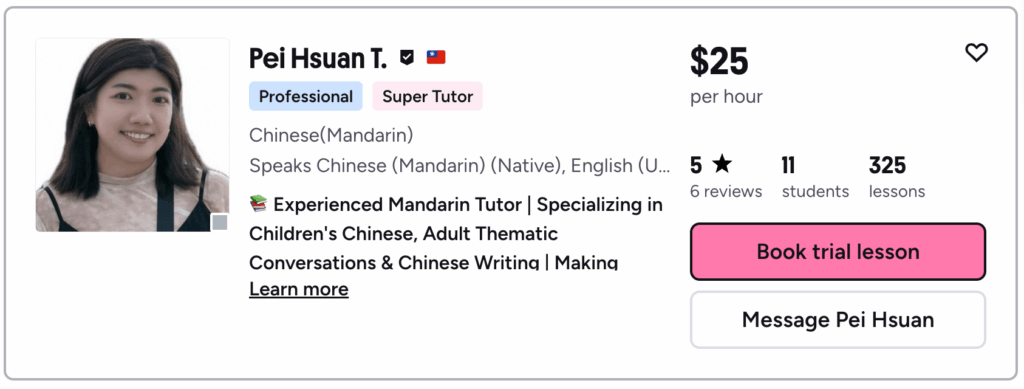Click the 325 lessons count

pyautogui.click(x=897, y=177)
